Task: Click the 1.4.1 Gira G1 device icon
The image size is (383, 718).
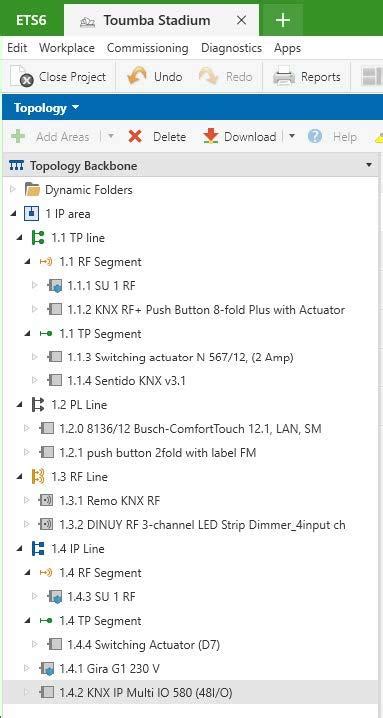Action: [47, 669]
